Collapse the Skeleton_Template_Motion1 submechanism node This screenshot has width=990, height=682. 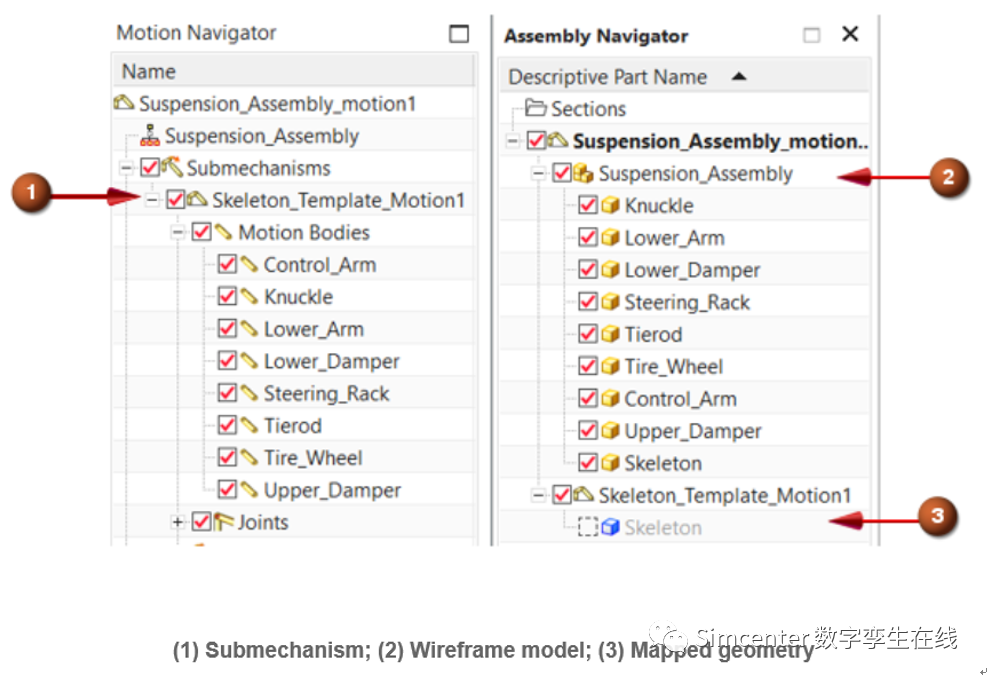pos(152,201)
